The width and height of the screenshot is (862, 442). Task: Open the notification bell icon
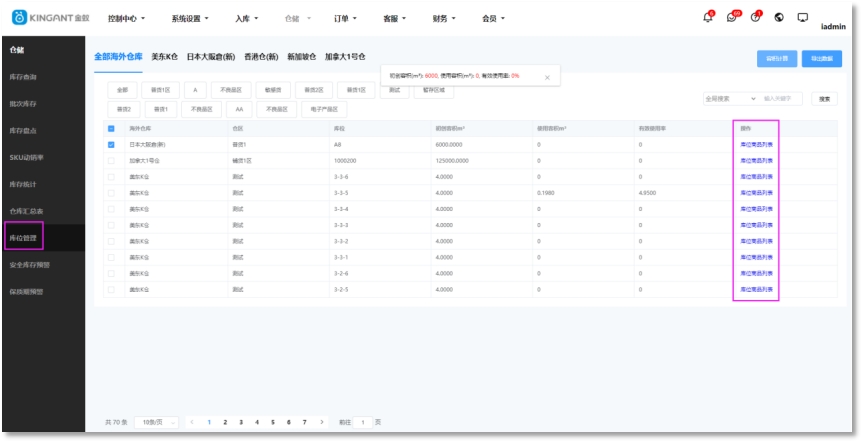pos(708,18)
